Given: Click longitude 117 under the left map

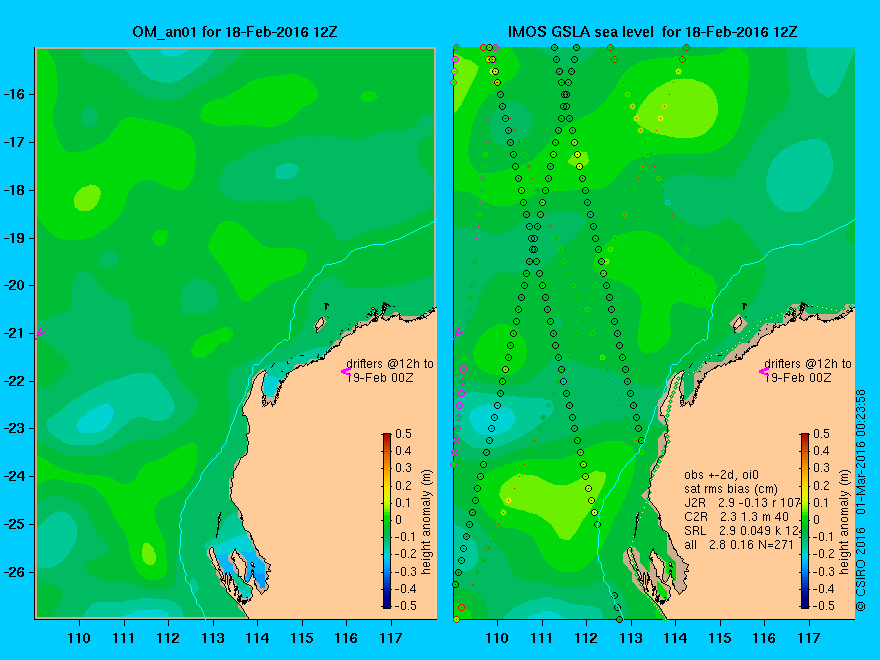Looking at the screenshot, I should coord(391,638).
